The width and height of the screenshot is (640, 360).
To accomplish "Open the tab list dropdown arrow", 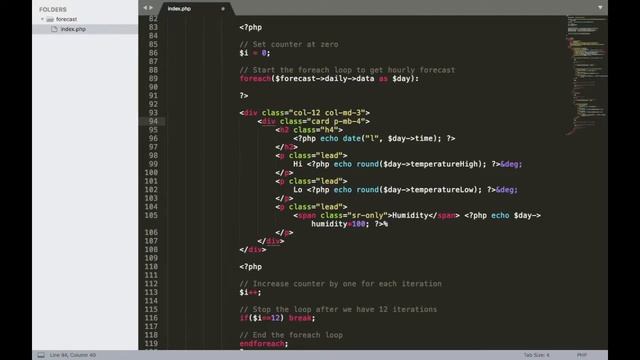I will point(600,7).
